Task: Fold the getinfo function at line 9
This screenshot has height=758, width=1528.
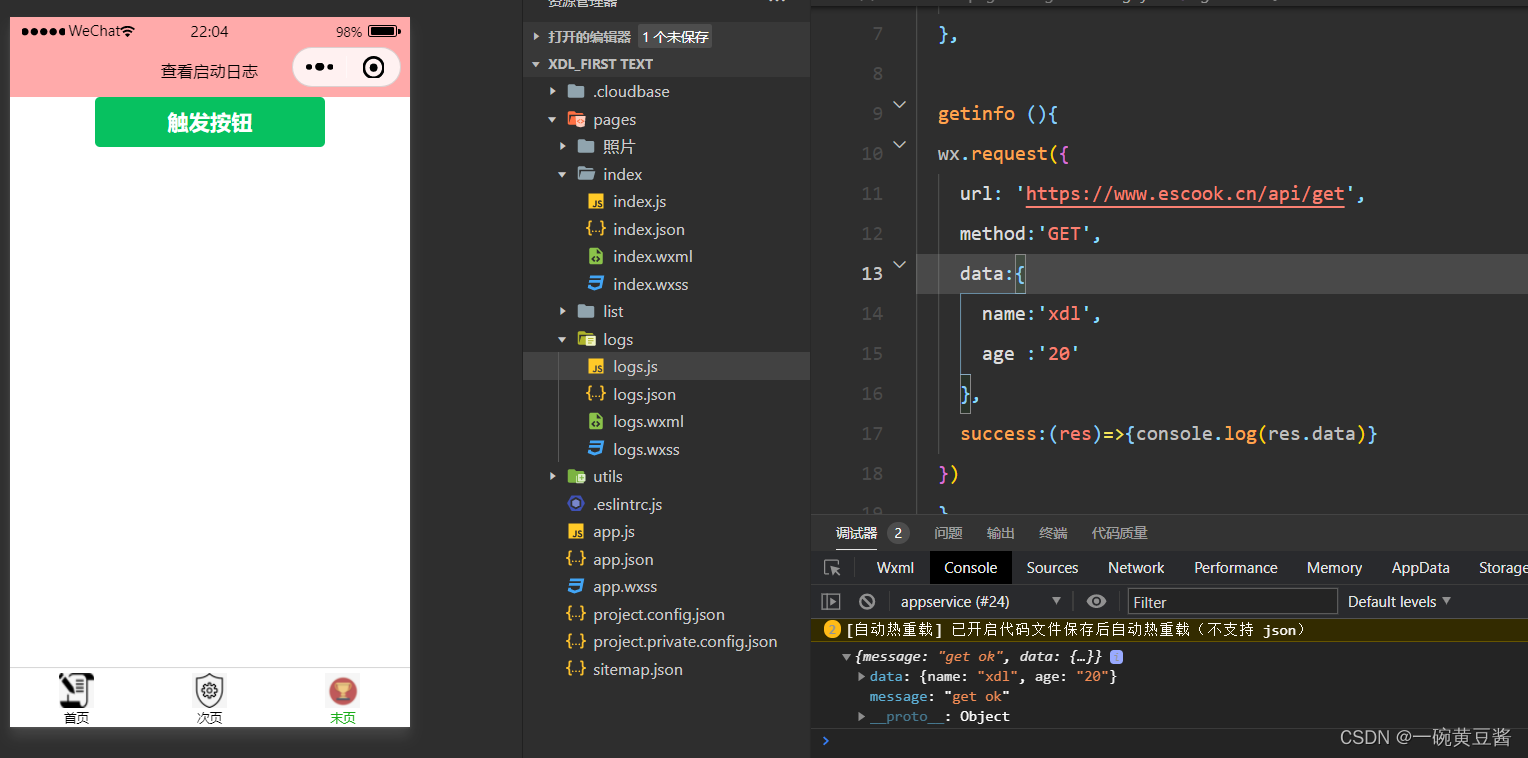Action: click(899, 104)
